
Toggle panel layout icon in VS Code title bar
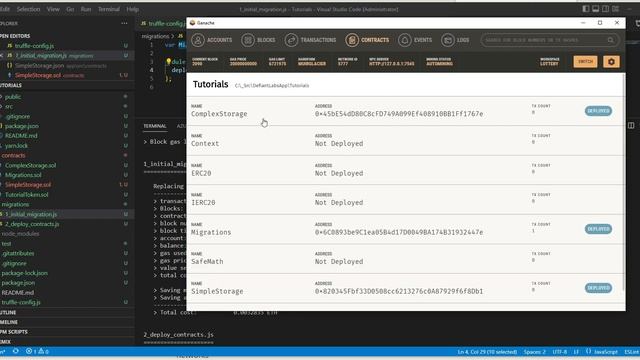596,9
